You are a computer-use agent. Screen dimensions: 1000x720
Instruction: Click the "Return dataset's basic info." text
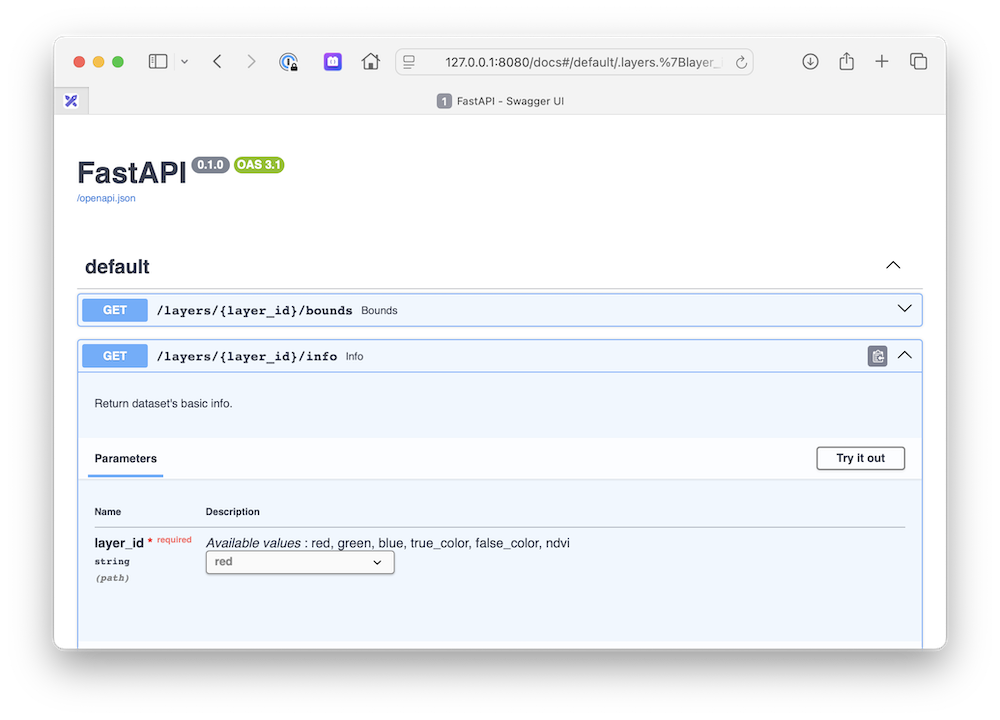pos(163,404)
